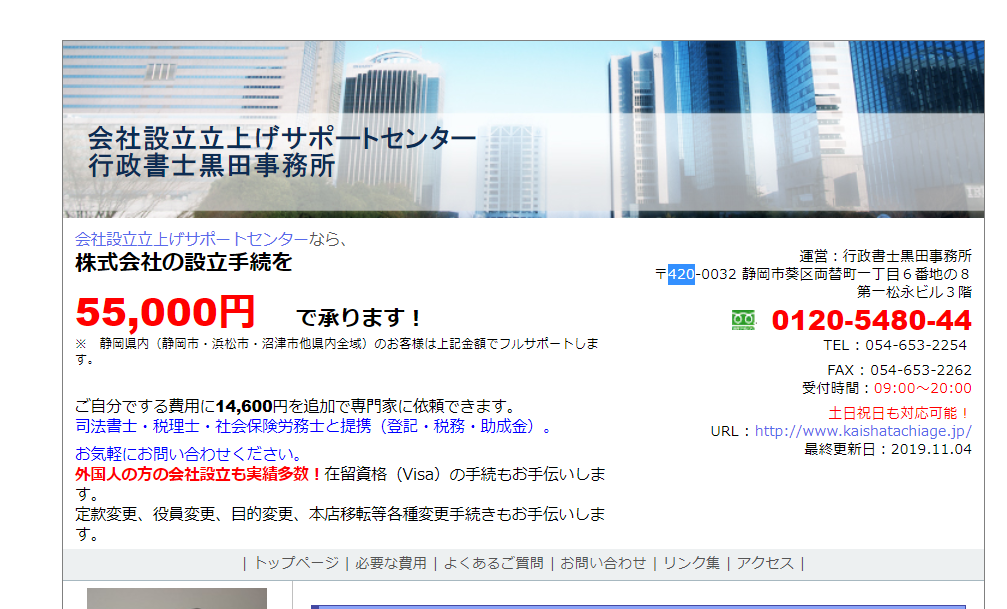This screenshot has width=1007, height=609.
Task: Click the red 0120-5480-44 phone number
Action: [x=871, y=320]
